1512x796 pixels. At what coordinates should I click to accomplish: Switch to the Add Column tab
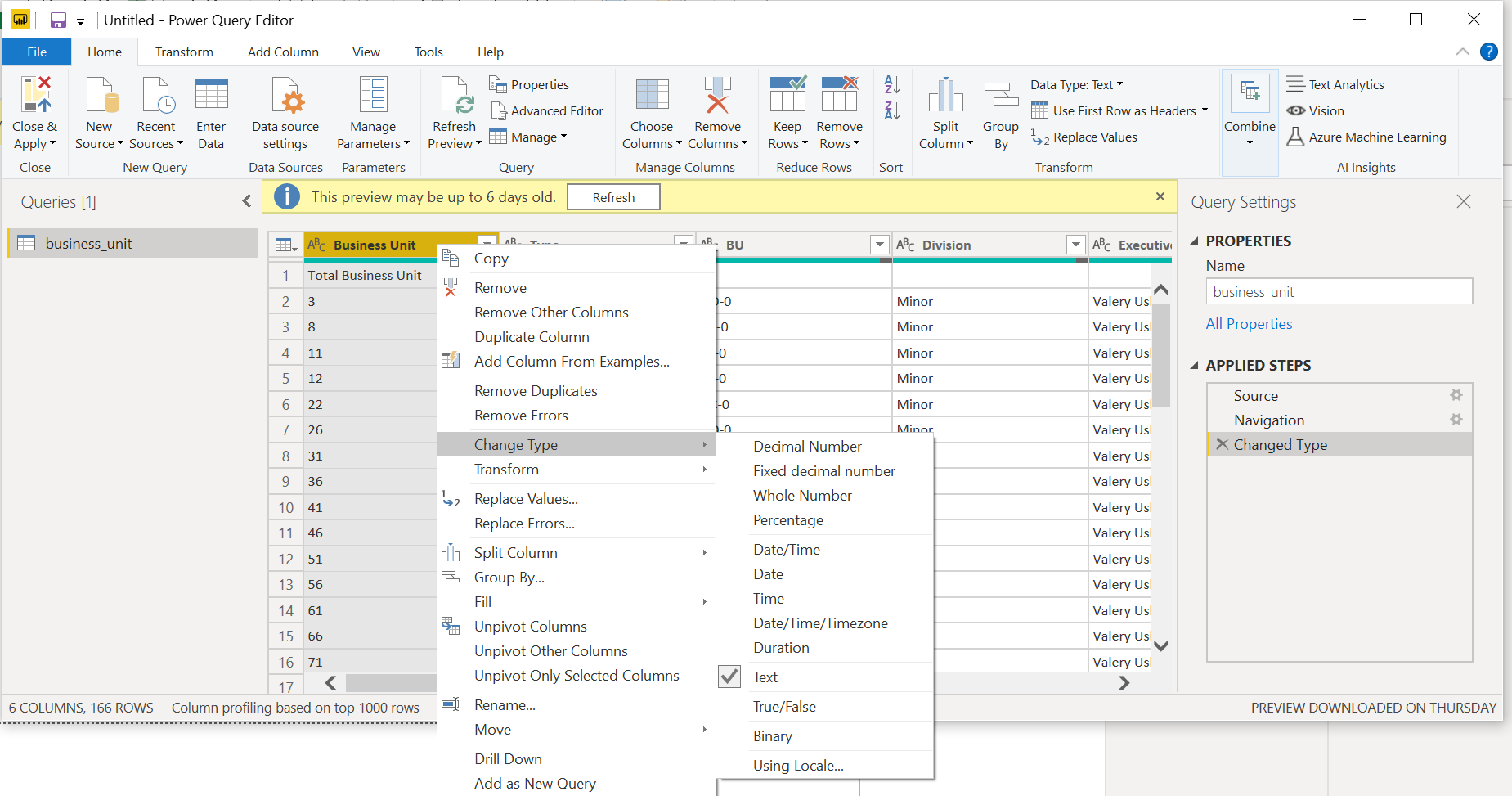click(283, 52)
